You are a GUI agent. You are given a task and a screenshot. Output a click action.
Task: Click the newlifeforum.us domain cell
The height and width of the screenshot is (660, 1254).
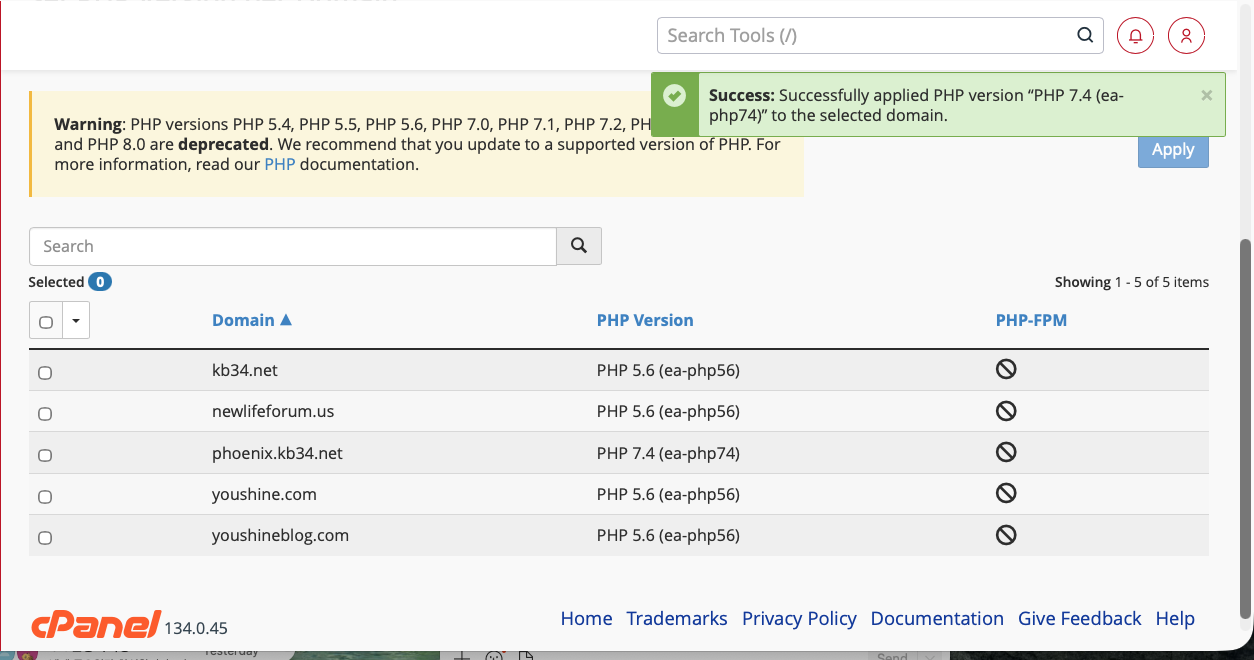(273, 411)
